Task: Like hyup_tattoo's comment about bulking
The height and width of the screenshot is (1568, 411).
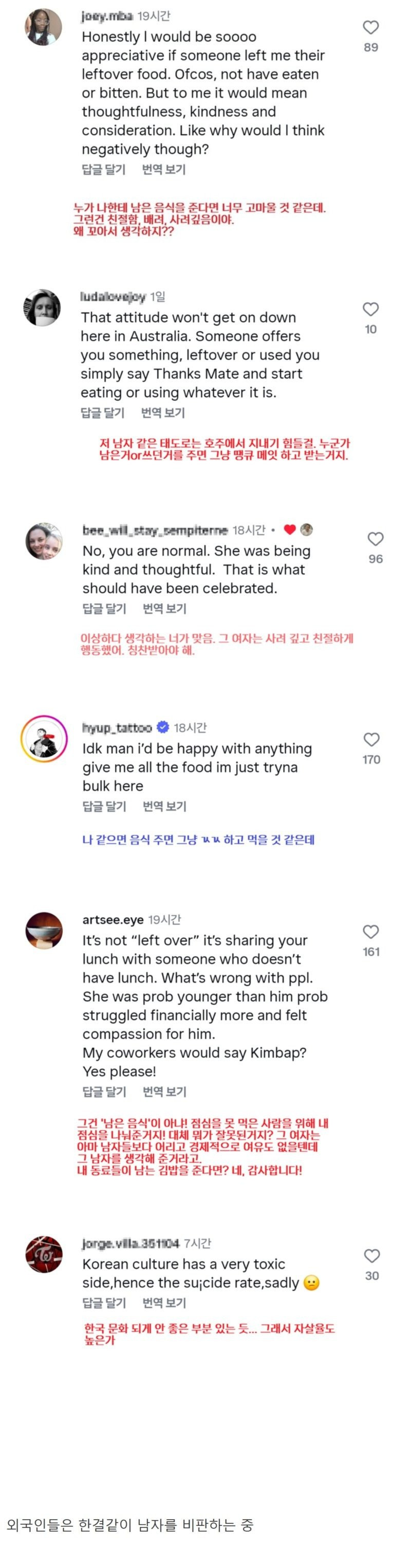Action: (371, 740)
